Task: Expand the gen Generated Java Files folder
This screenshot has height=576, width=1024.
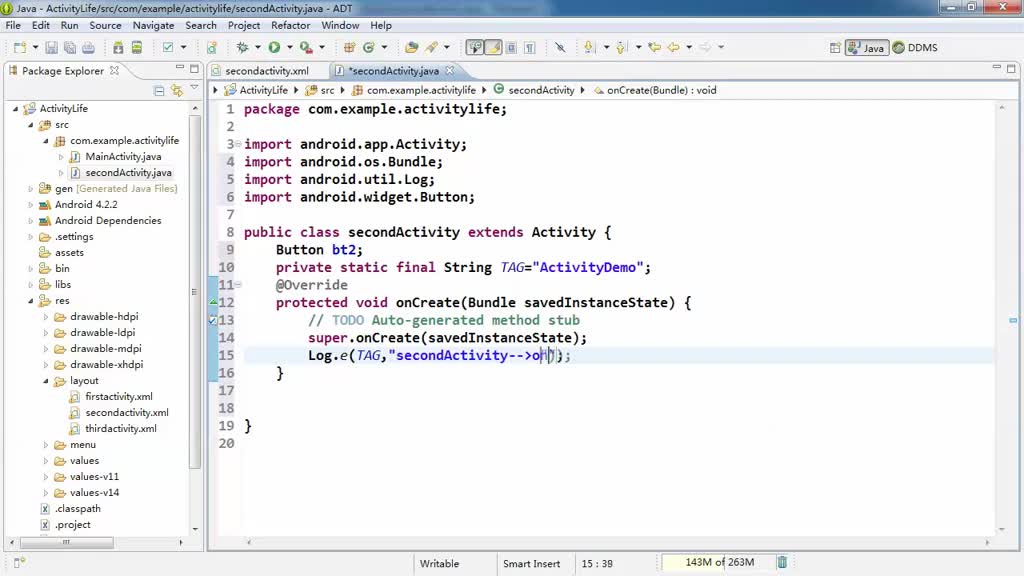Action: pyautogui.click(x=30, y=189)
